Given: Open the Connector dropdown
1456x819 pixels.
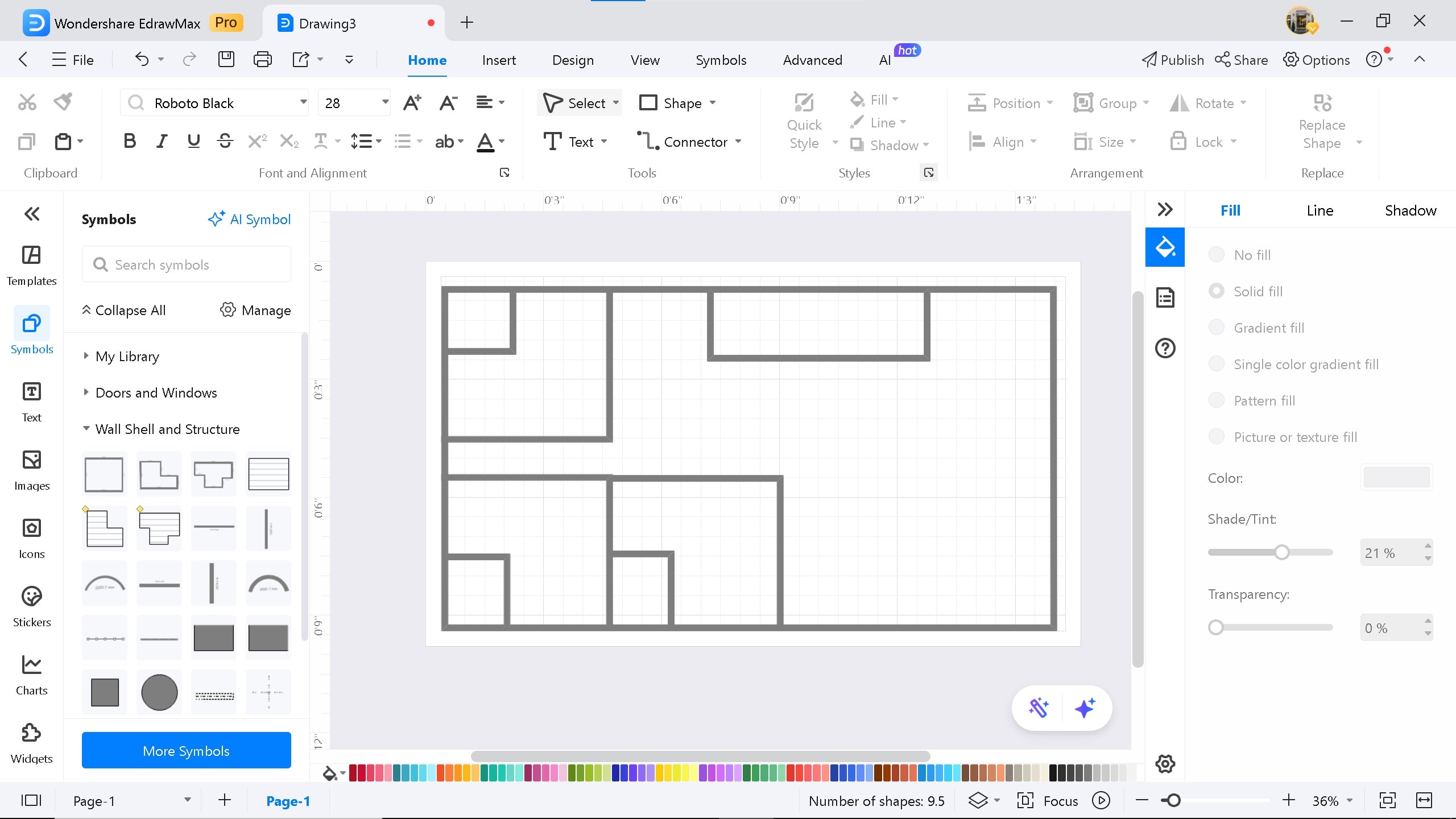Looking at the screenshot, I should click(738, 142).
